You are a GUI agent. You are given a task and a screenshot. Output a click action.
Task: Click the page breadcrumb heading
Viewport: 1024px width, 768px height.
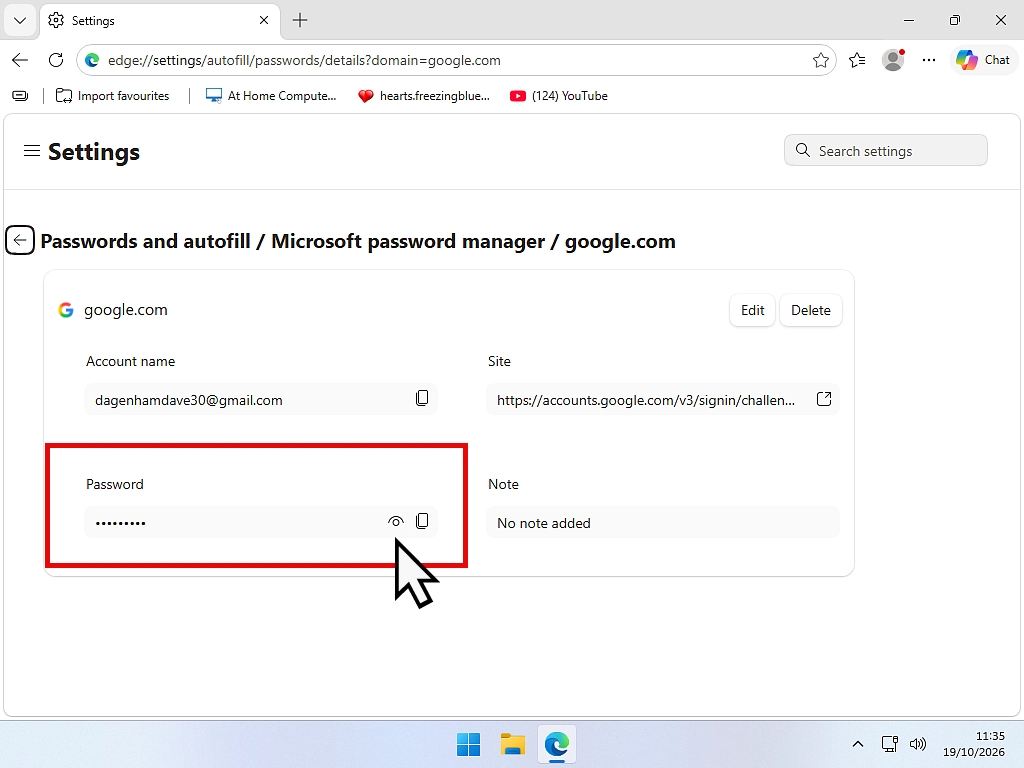tap(358, 241)
